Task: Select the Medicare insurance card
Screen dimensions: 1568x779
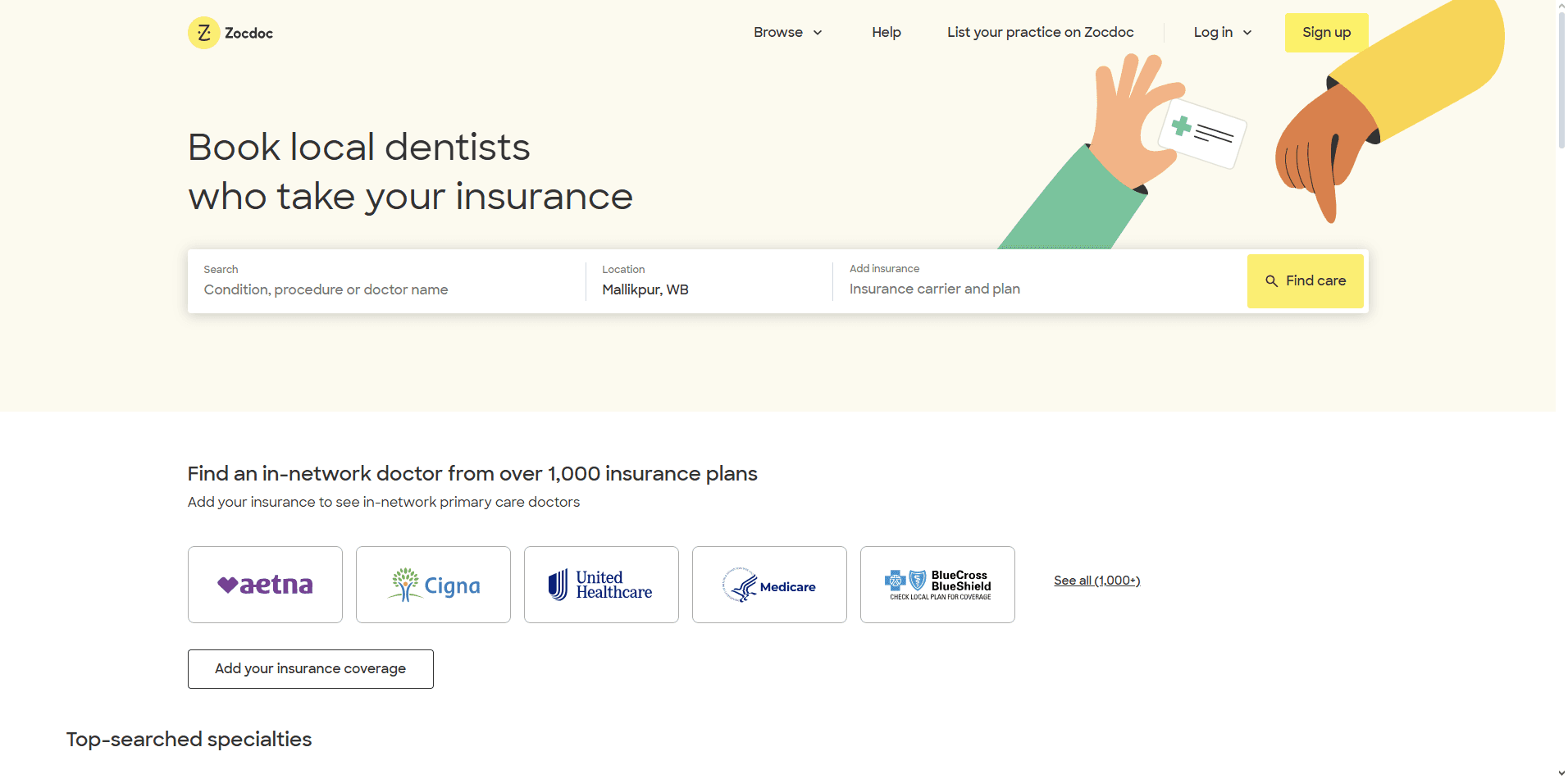Action: pyautogui.click(x=769, y=585)
